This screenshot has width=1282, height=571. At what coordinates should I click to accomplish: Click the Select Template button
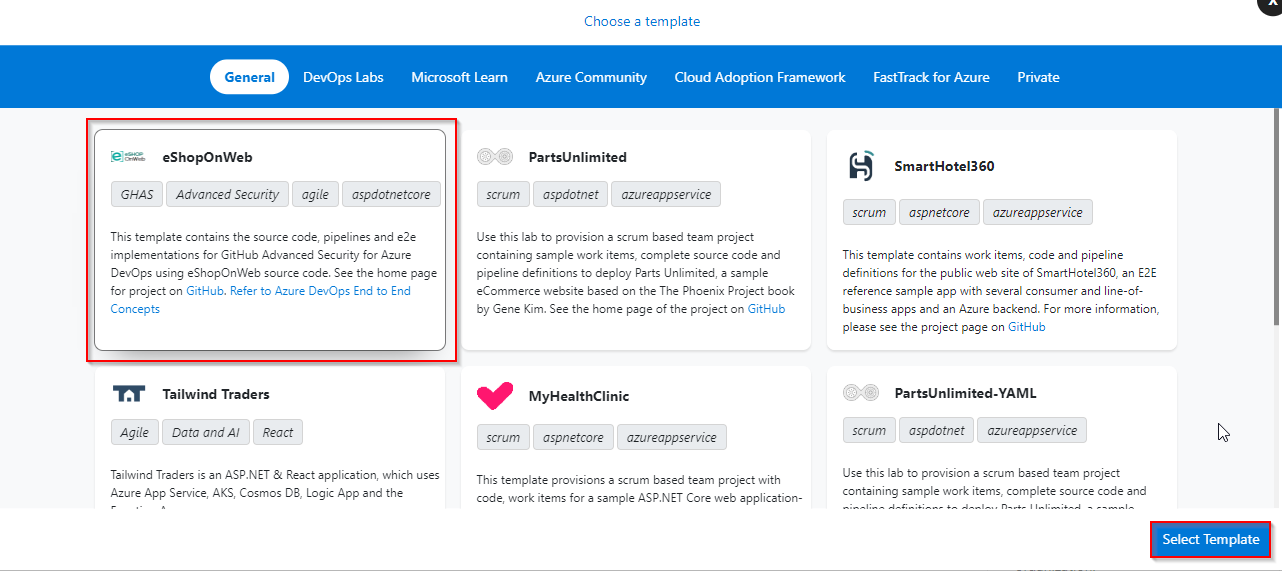coord(1211,539)
